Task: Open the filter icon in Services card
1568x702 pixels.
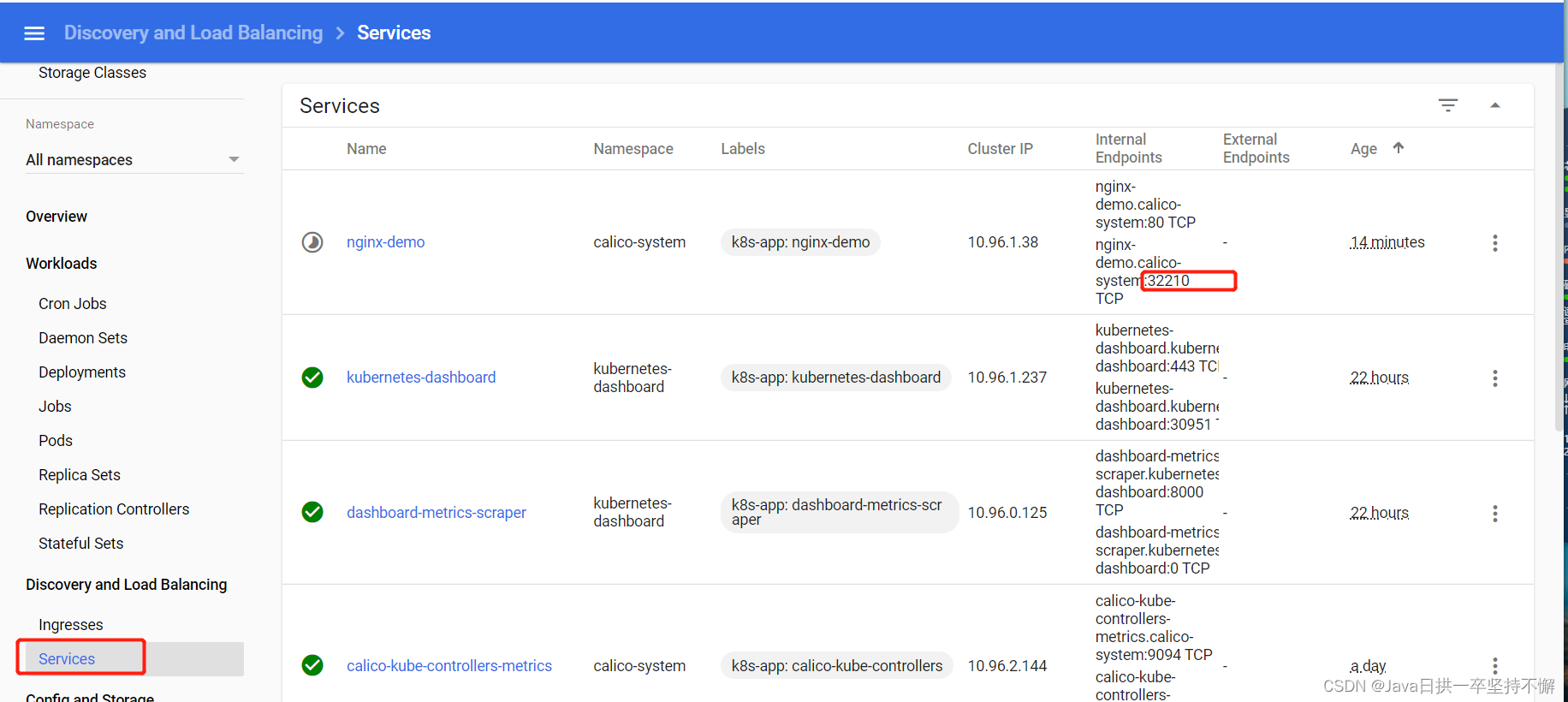Action: [1448, 105]
